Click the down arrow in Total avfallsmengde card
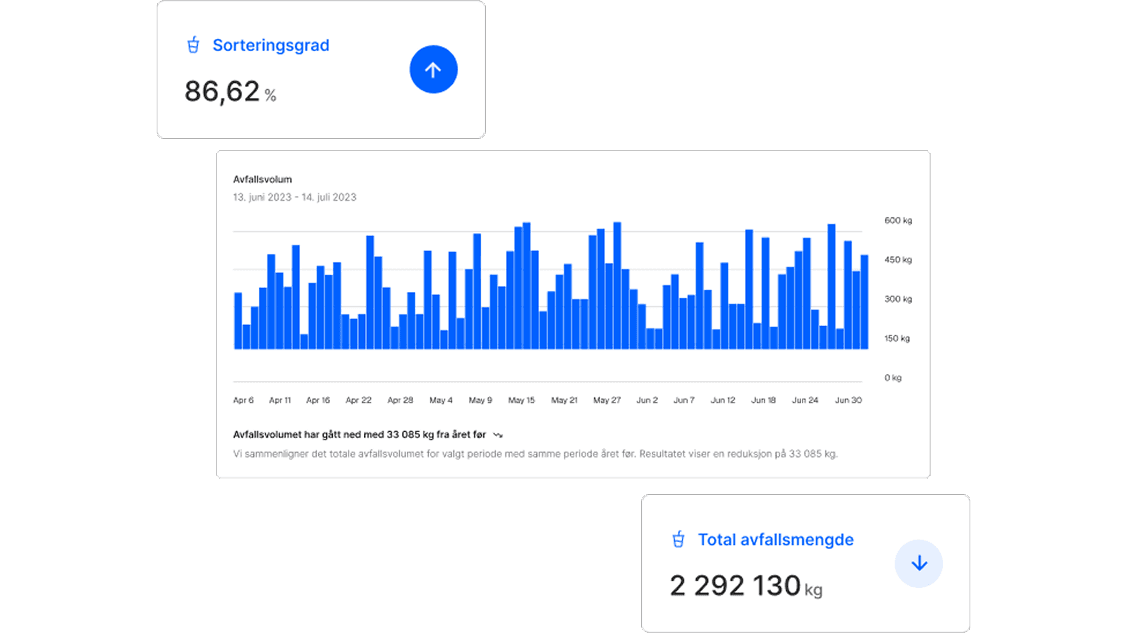The image size is (1127, 633). click(x=918, y=564)
